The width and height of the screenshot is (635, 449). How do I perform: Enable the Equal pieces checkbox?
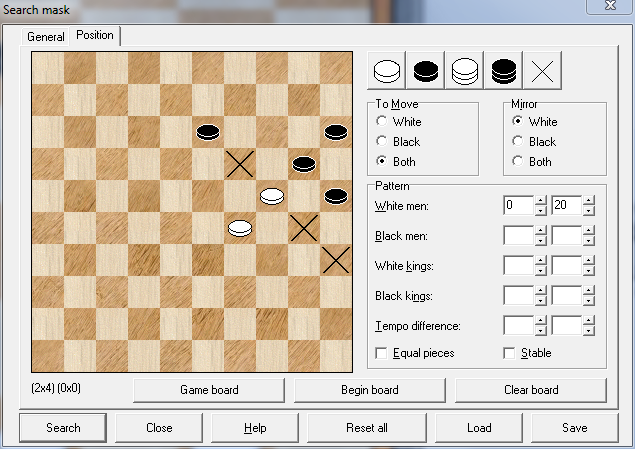point(381,353)
